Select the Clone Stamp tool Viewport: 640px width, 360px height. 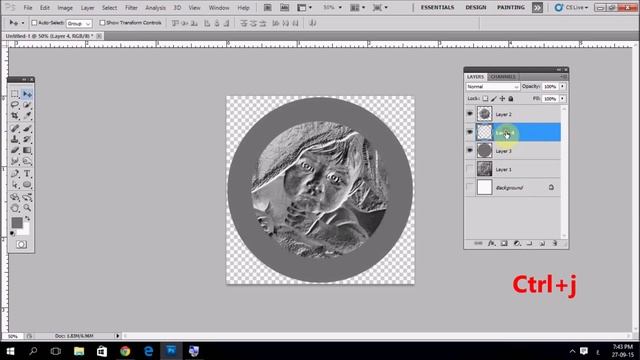[x=15, y=139]
